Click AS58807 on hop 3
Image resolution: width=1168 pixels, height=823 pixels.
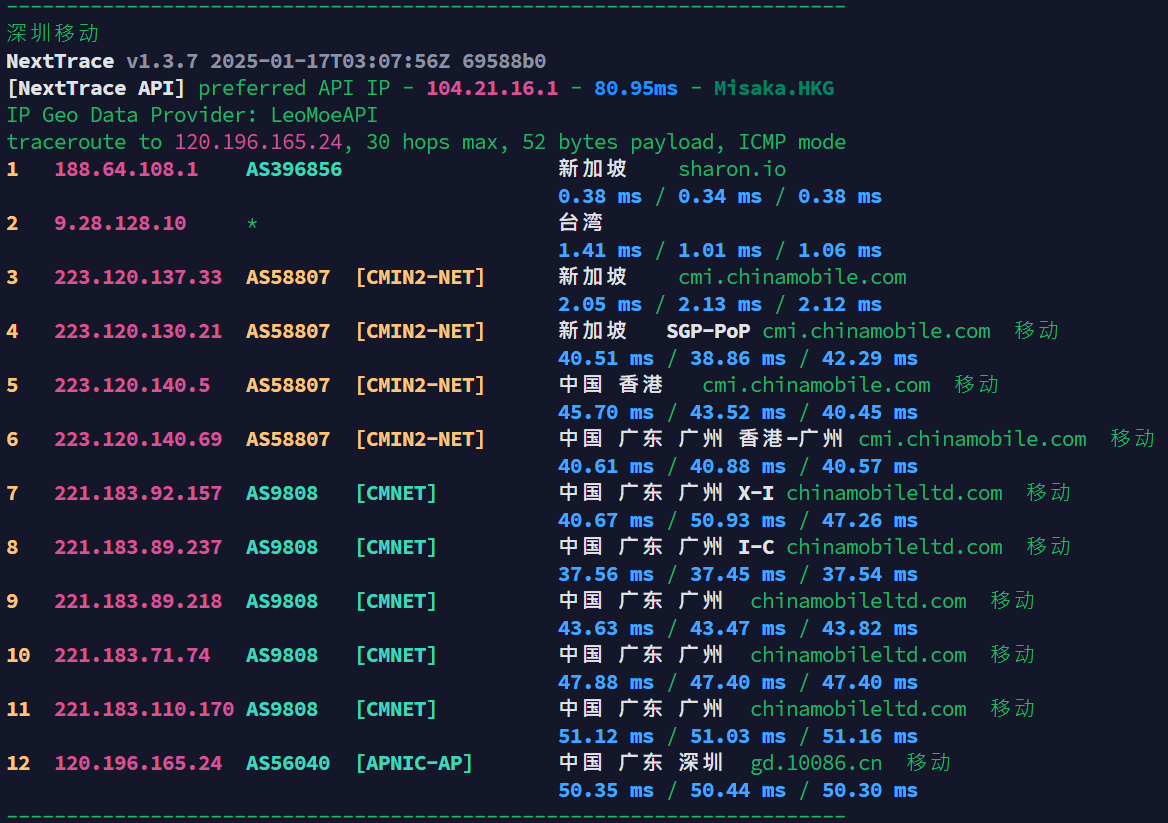[x=288, y=277]
